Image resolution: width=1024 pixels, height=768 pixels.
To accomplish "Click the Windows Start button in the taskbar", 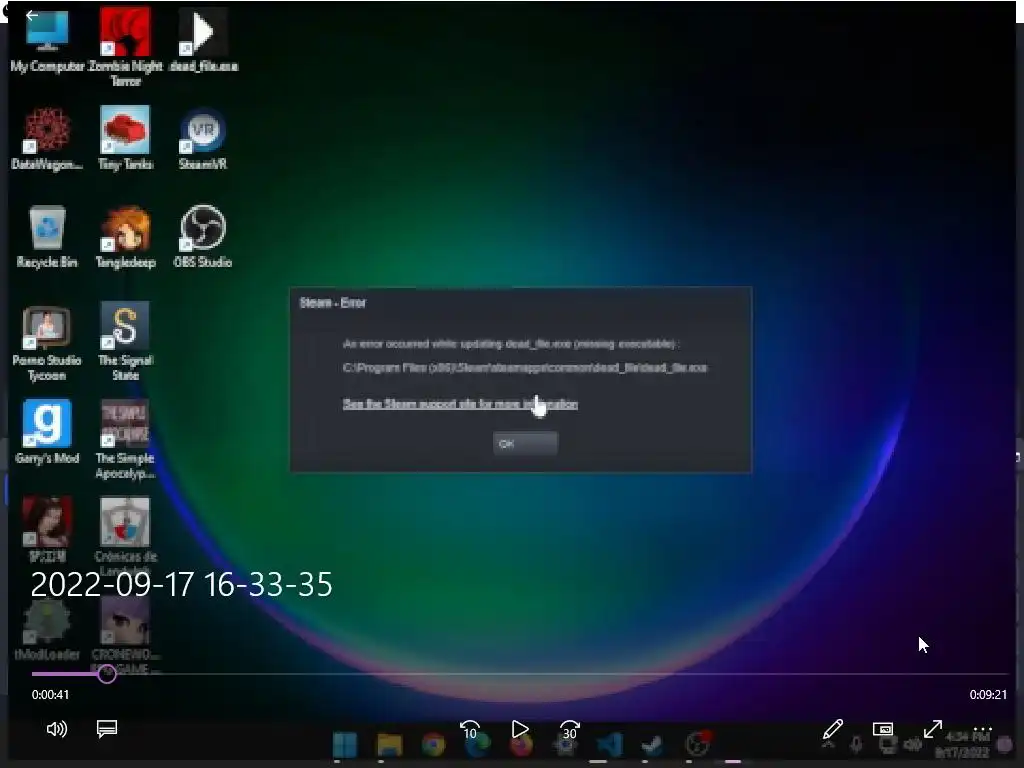I will click(x=345, y=745).
